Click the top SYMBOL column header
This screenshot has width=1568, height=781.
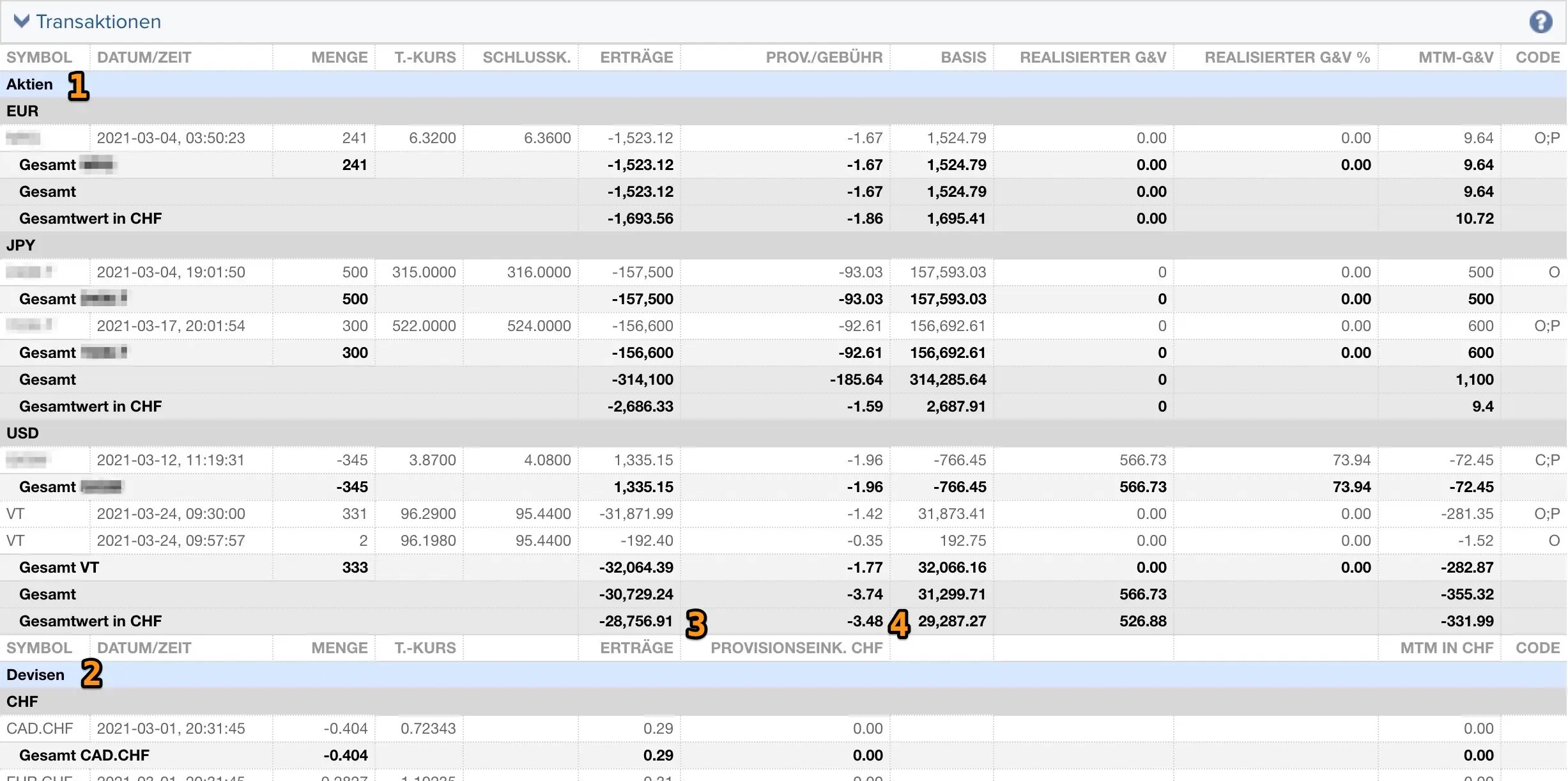[39, 58]
